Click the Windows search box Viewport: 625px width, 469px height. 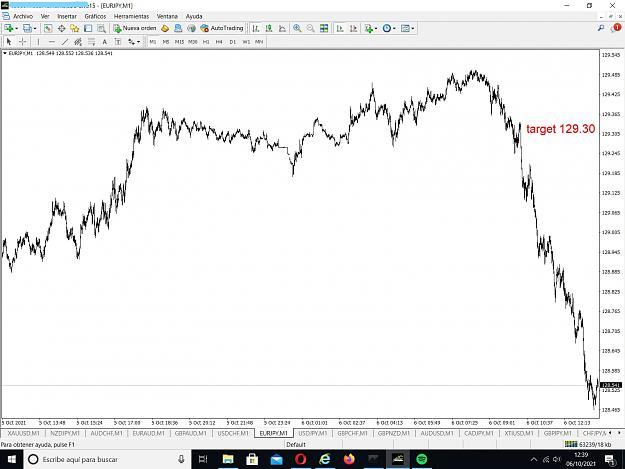coord(108,459)
